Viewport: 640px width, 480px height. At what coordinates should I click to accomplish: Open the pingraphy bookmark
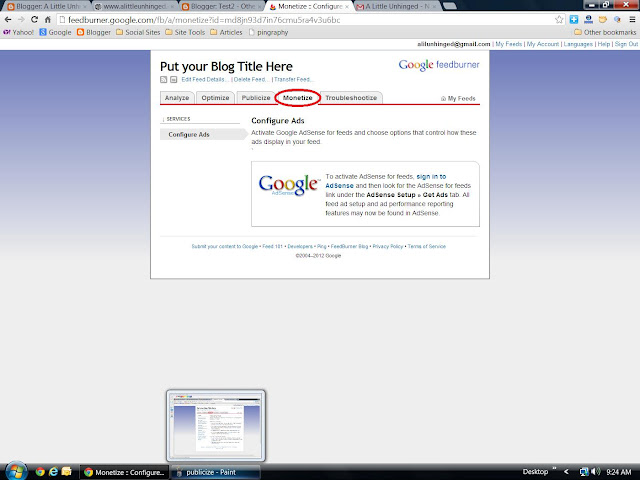click(x=268, y=32)
